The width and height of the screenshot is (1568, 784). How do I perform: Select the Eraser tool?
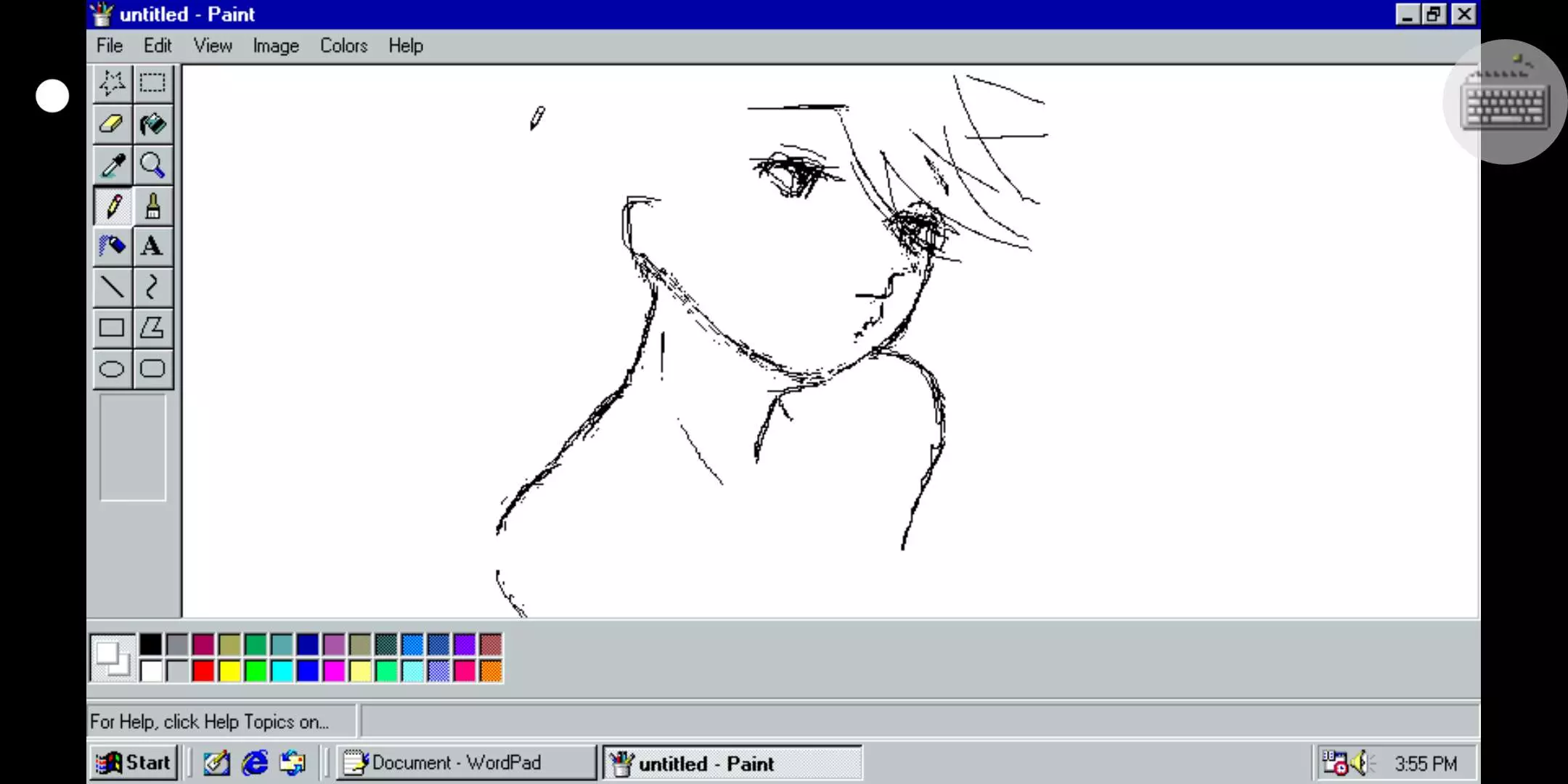tap(112, 124)
